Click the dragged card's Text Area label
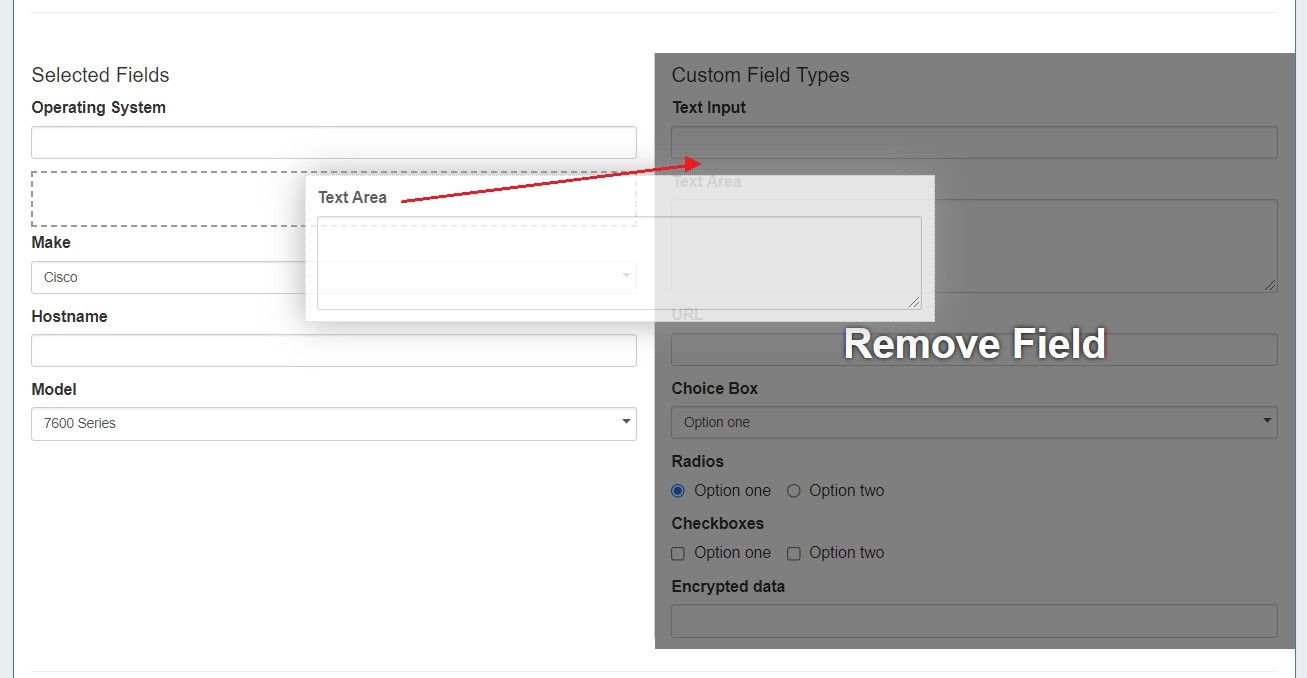This screenshot has height=678, width=1307. click(352, 197)
